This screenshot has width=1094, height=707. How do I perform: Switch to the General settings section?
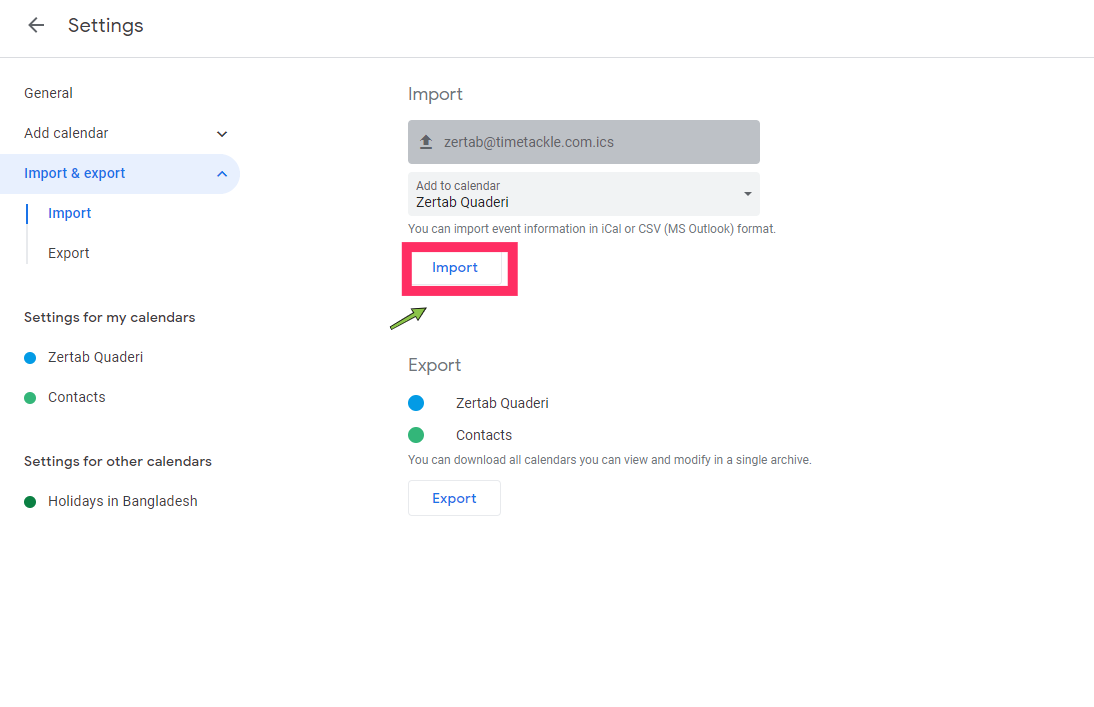click(x=48, y=93)
